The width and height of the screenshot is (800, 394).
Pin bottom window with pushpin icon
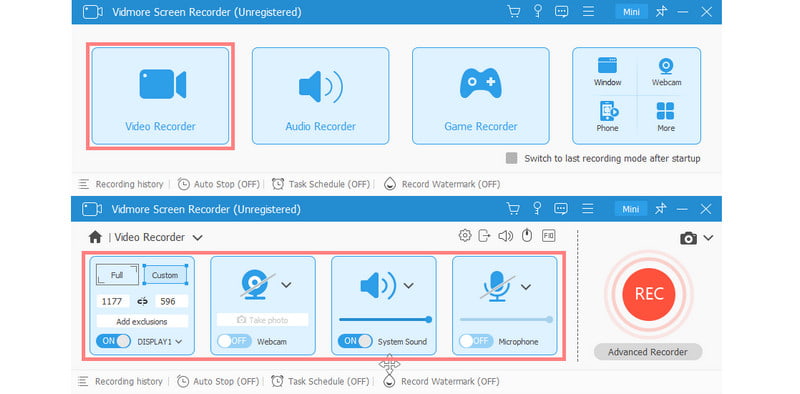pyautogui.click(x=661, y=208)
